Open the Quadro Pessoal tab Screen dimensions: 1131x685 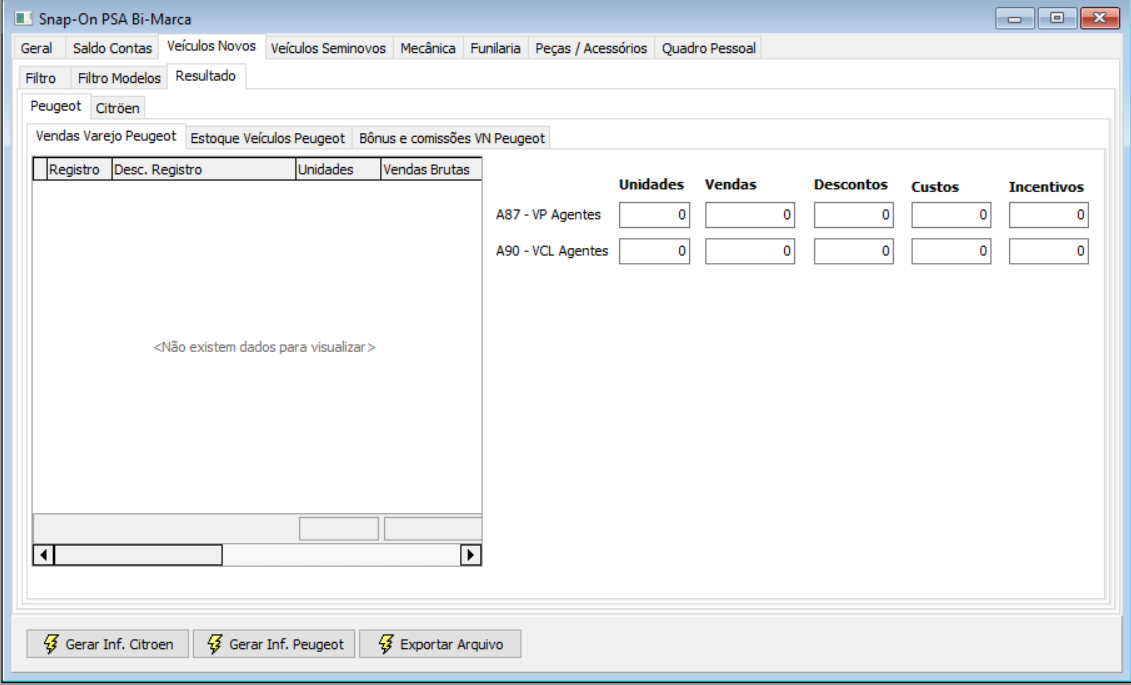pyautogui.click(x=709, y=48)
